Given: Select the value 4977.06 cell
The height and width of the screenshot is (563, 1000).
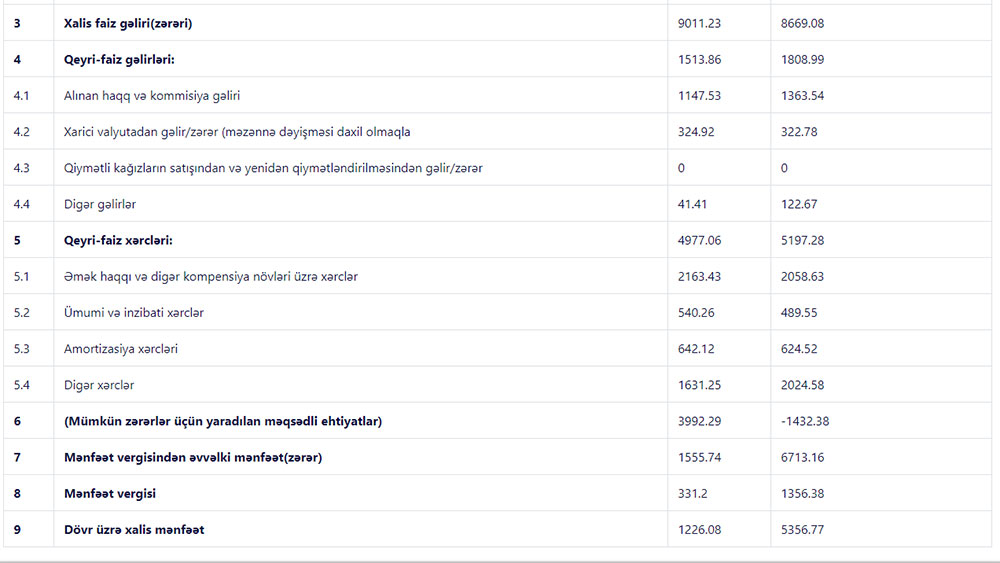Looking at the screenshot, I should (x=699, y=241).
